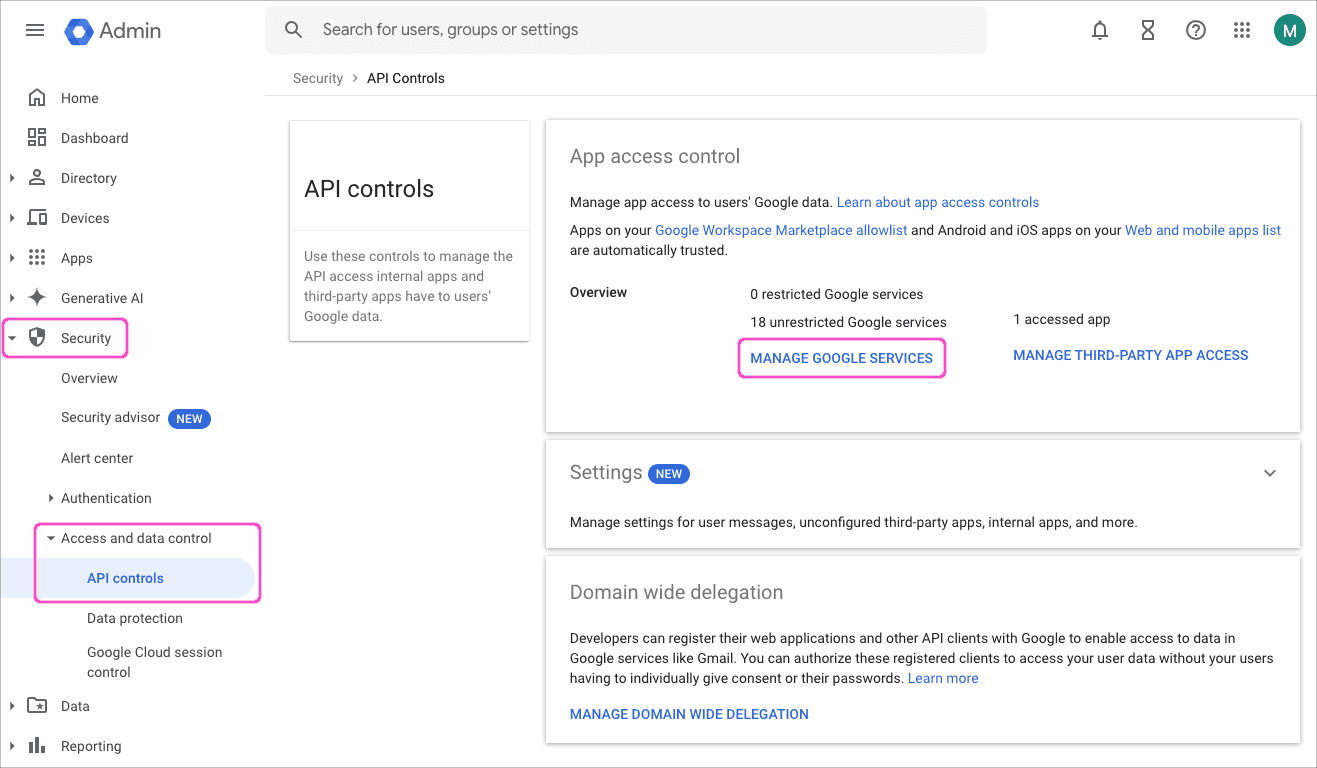Image resolution: width=1317 pixels, height=768 pixels.
Task: Open Dashboard from the sidebar
Action: coord(95,137)
